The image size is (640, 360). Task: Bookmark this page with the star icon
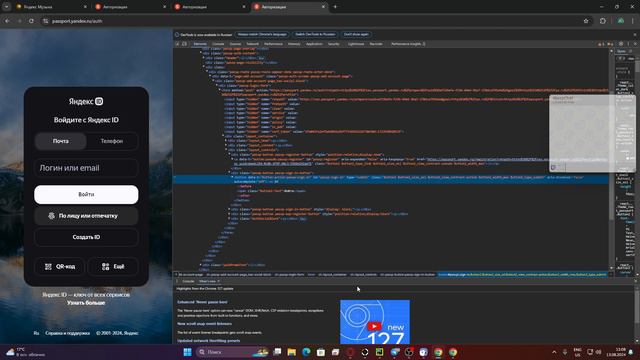586,21
